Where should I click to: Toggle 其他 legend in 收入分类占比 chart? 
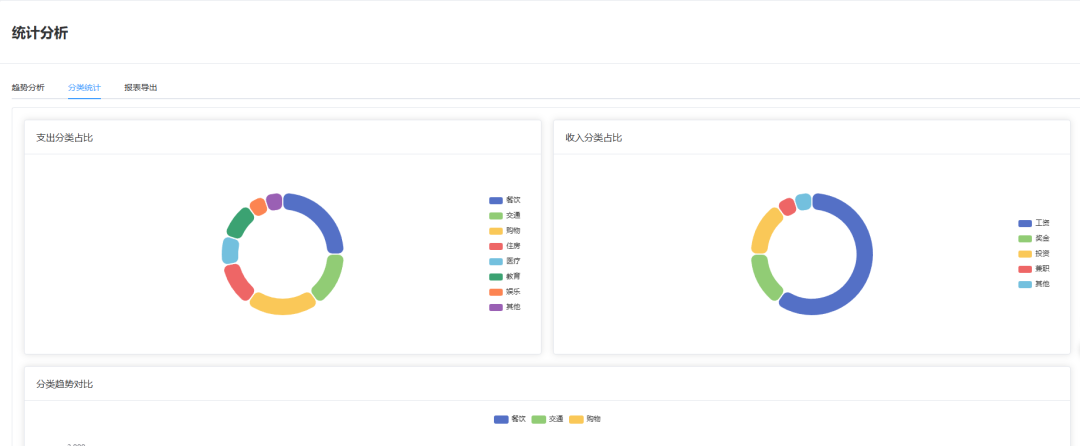pyautogui.click(x=1034, y=284)
